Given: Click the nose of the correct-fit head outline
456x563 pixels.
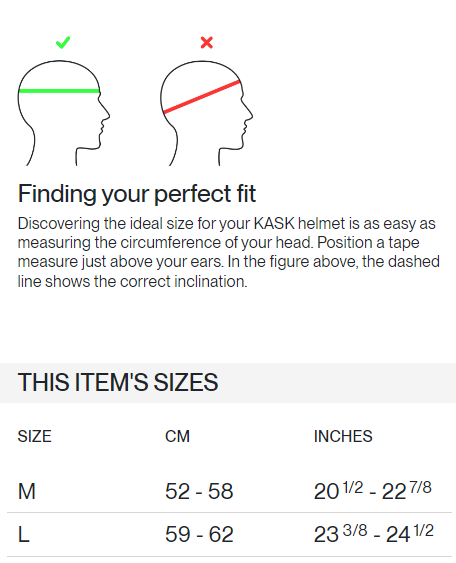Looking at the screenshot, I should (106, 113).
